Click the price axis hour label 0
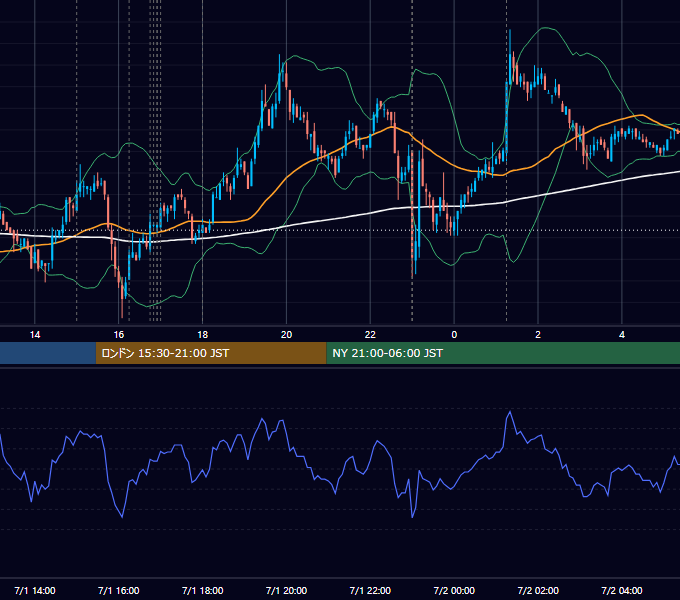The image size is (680, 600). click(x=454, y=335)
